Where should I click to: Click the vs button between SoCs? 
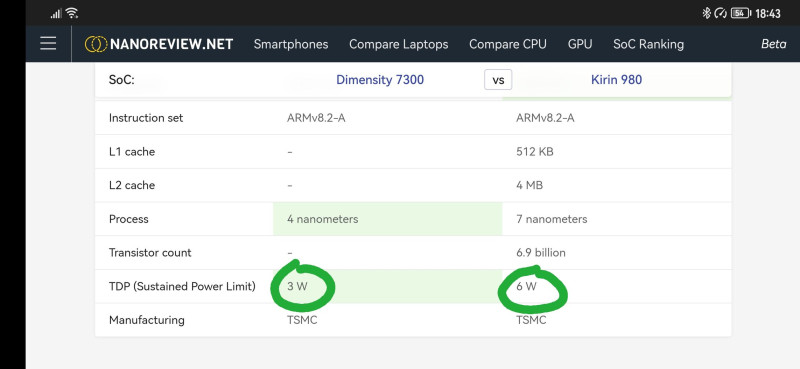point(498,80)
